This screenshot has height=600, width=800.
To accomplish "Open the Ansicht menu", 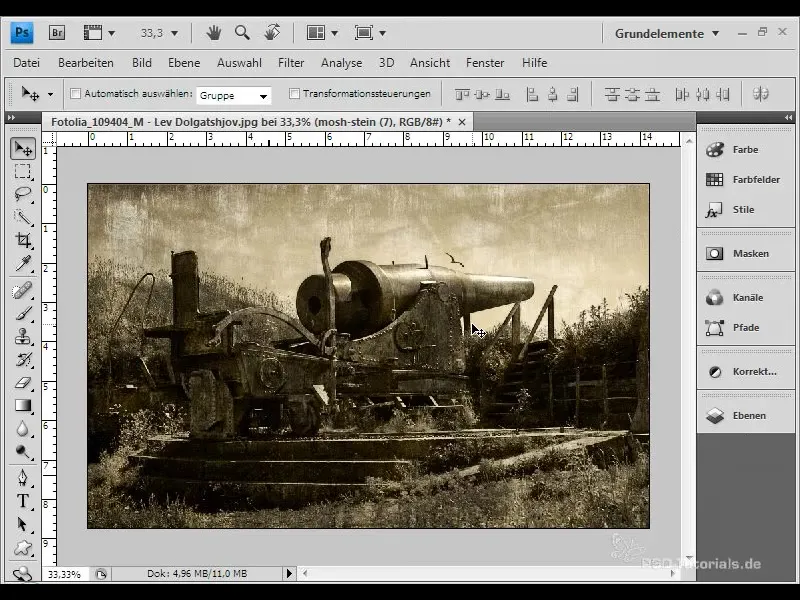I will point(430,63).
